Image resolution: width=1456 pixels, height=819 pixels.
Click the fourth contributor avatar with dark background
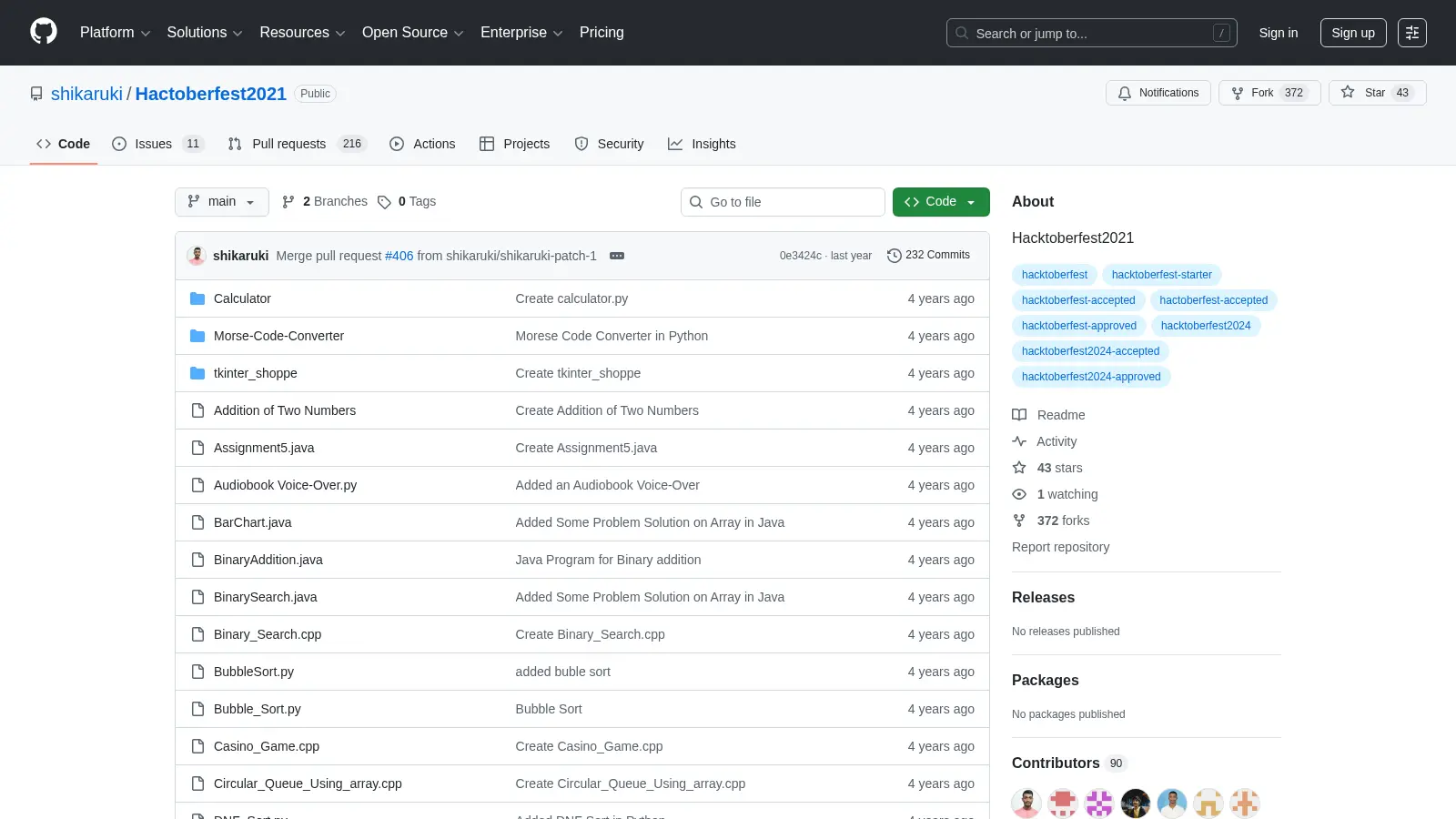point(1136,804)
